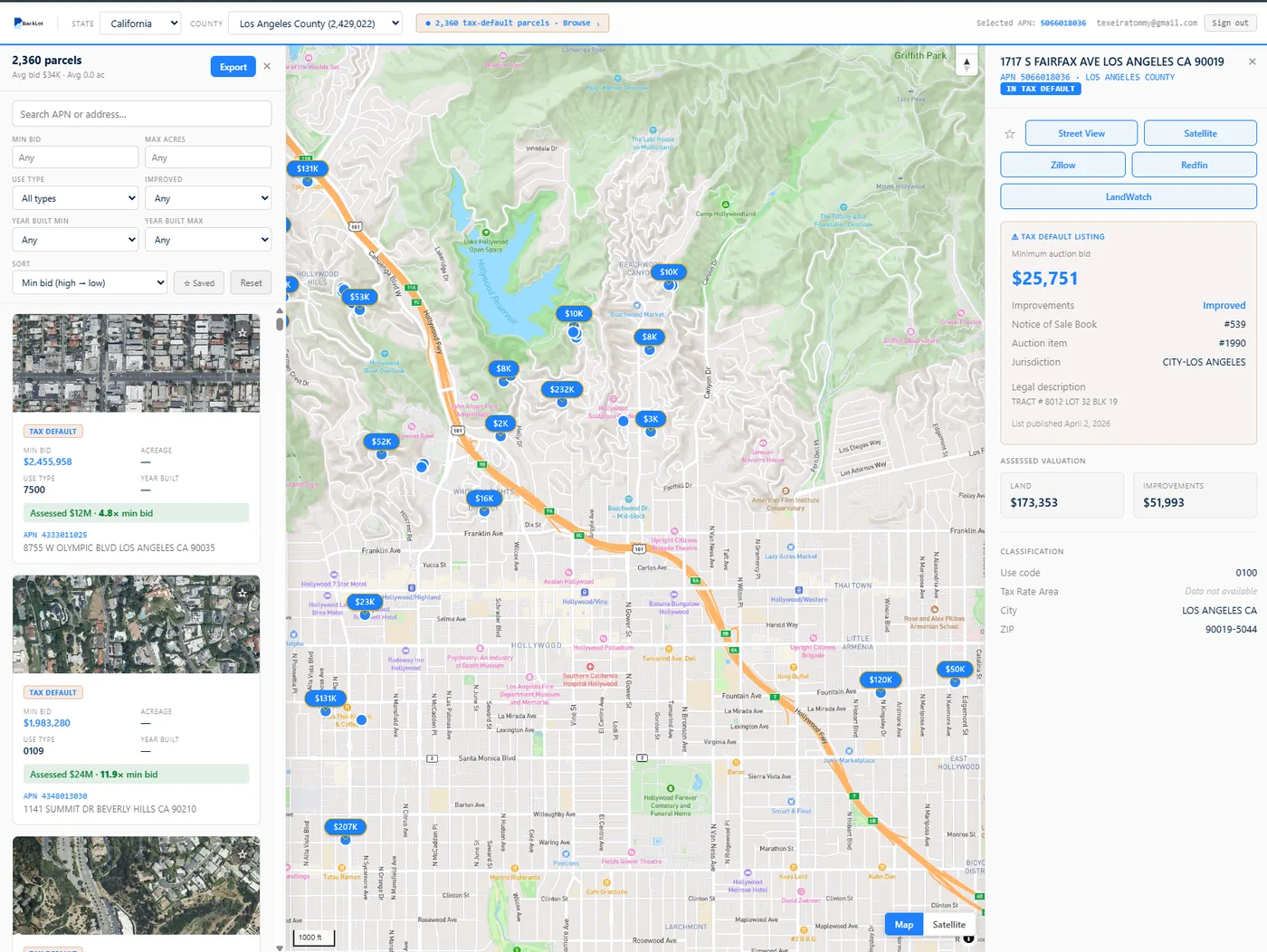This screenshot has height=952, width=1267.
Task: Open selected APN 5066018036 link in header
Action: (x=1062, y=23)
